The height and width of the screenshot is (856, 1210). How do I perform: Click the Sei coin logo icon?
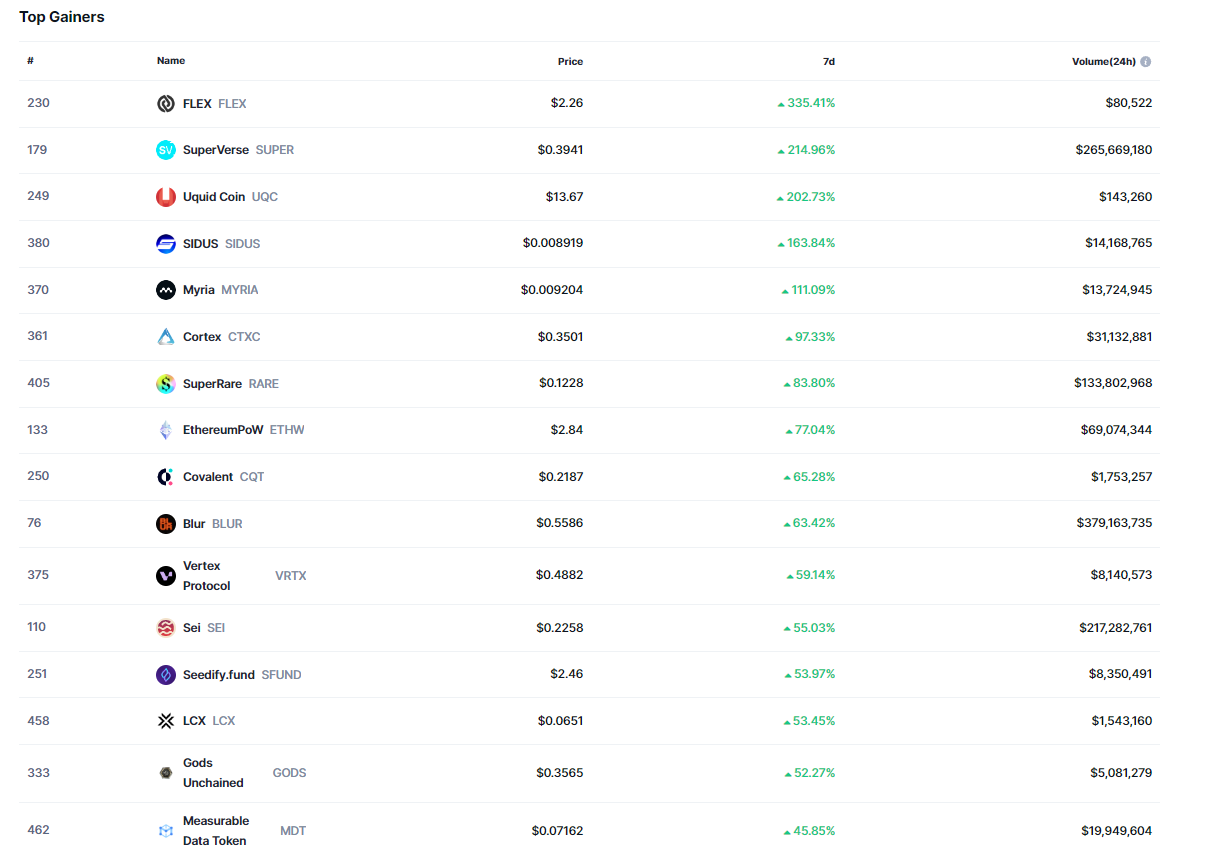pos(166,628)
